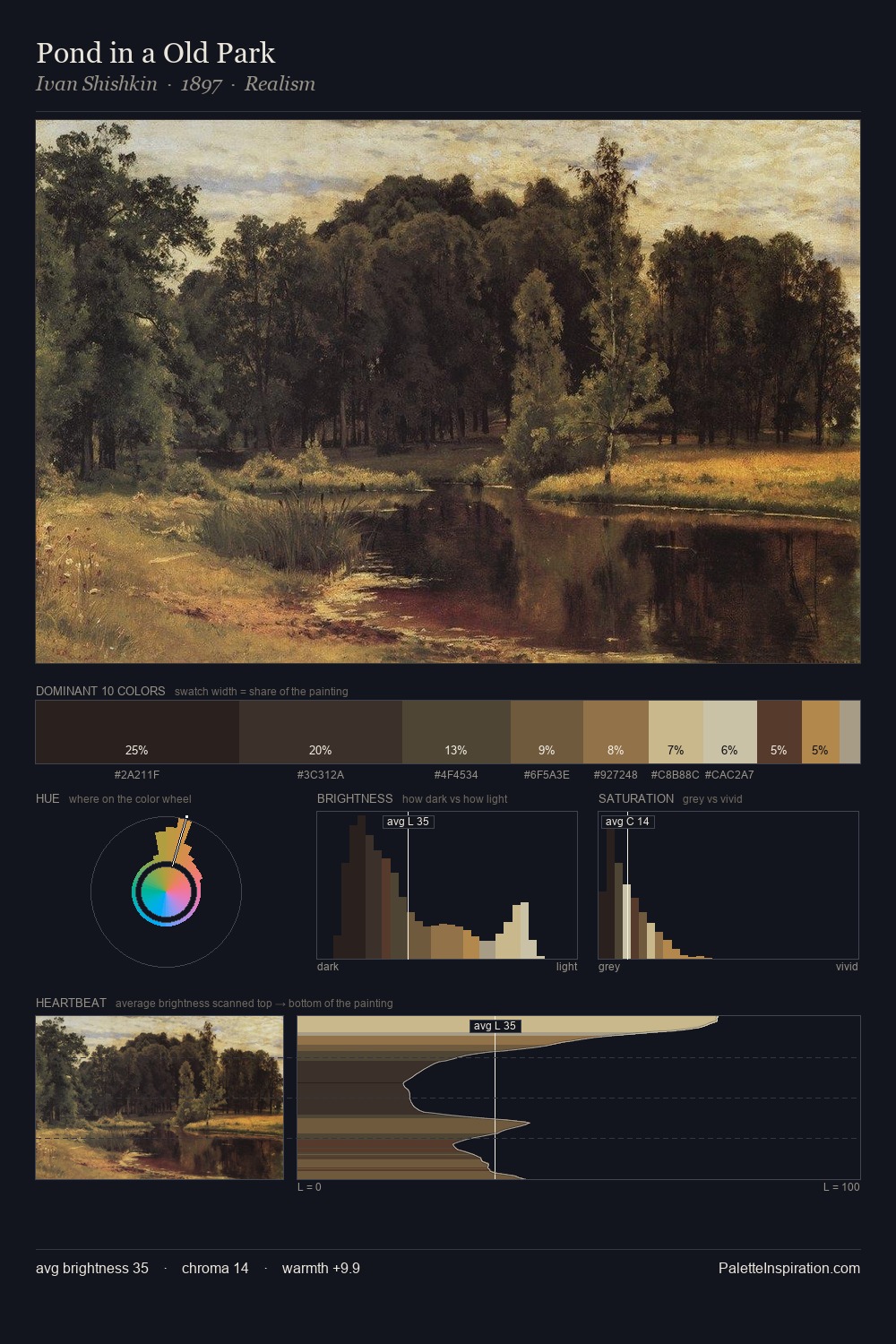Choose the 9% swatch in the palette

(547, 732)
